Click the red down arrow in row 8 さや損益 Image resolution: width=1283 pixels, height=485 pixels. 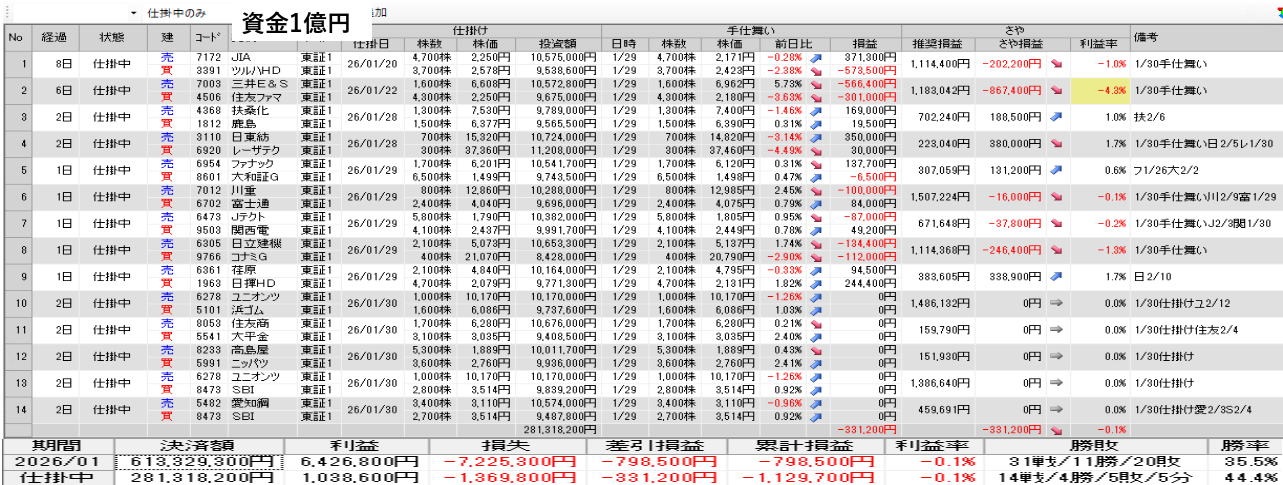pyautogui.click(x=1057, y=248)
